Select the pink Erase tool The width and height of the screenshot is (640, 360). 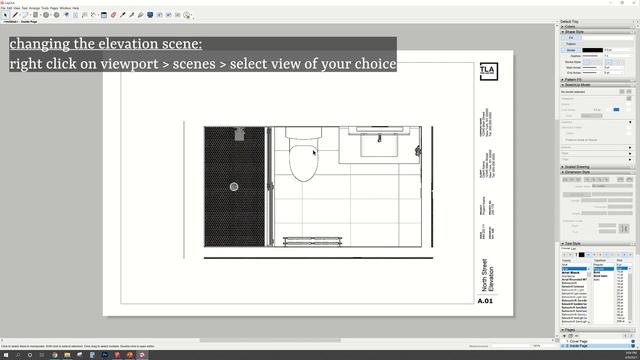tap(113, 15)
